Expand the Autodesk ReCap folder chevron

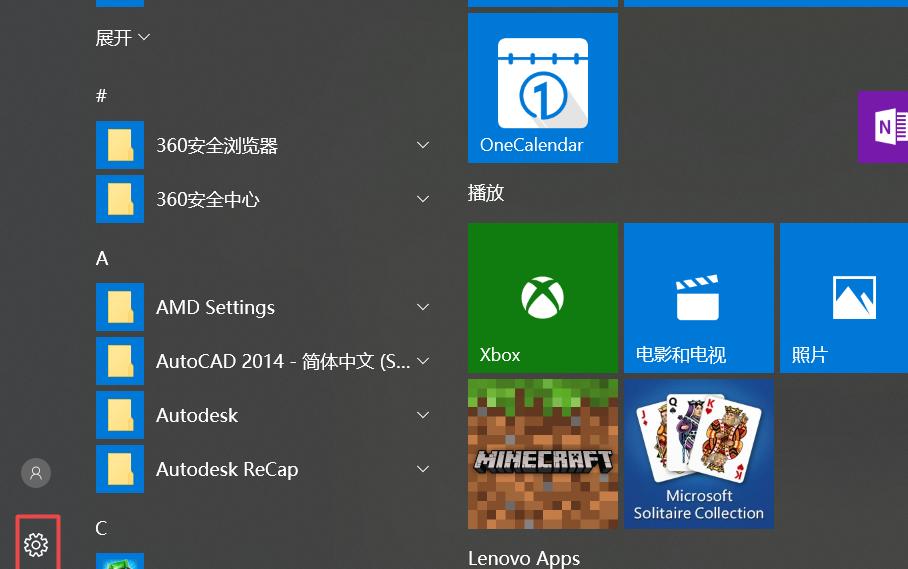(x=423, y=469)
